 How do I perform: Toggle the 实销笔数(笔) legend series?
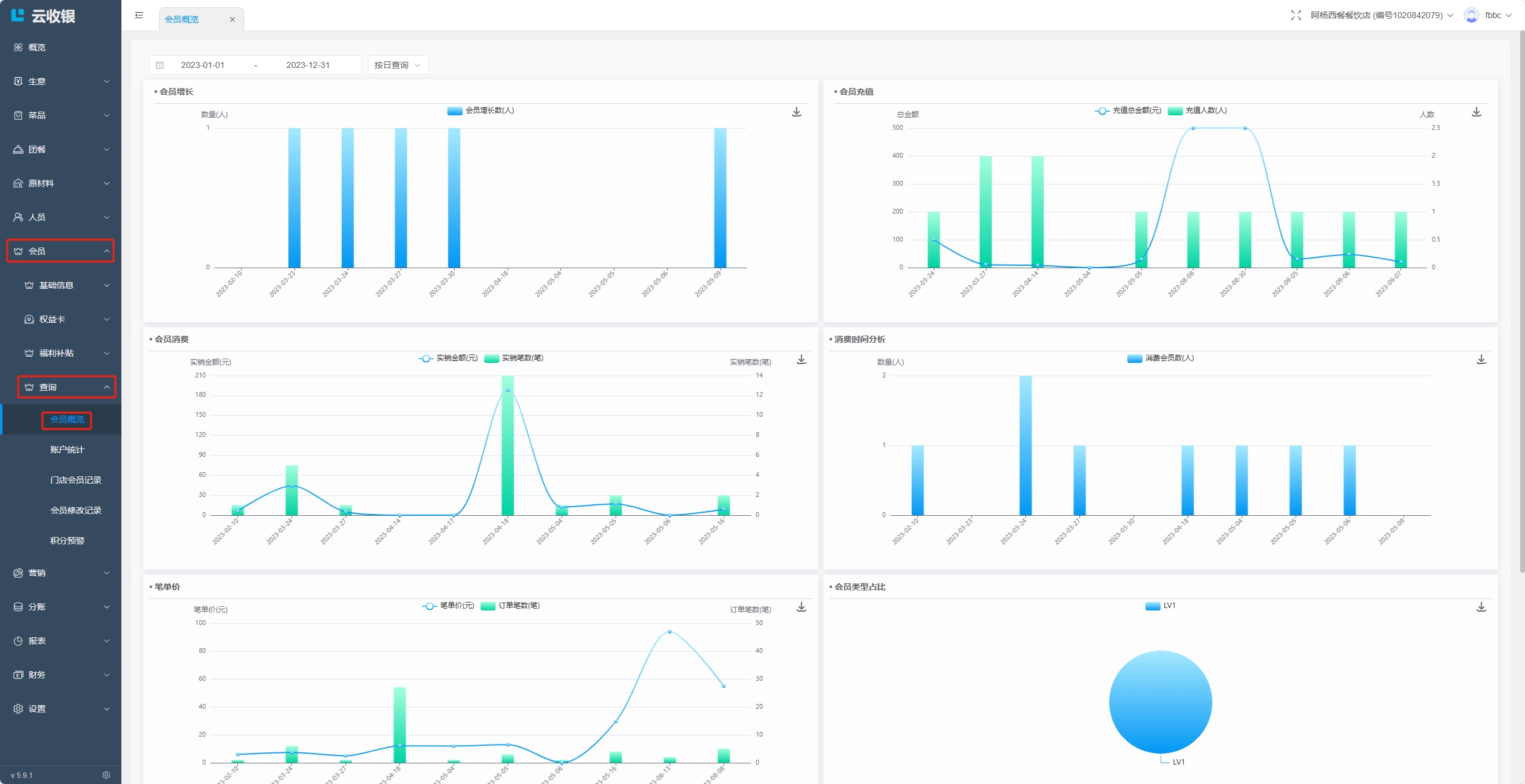tap(514, 358)
